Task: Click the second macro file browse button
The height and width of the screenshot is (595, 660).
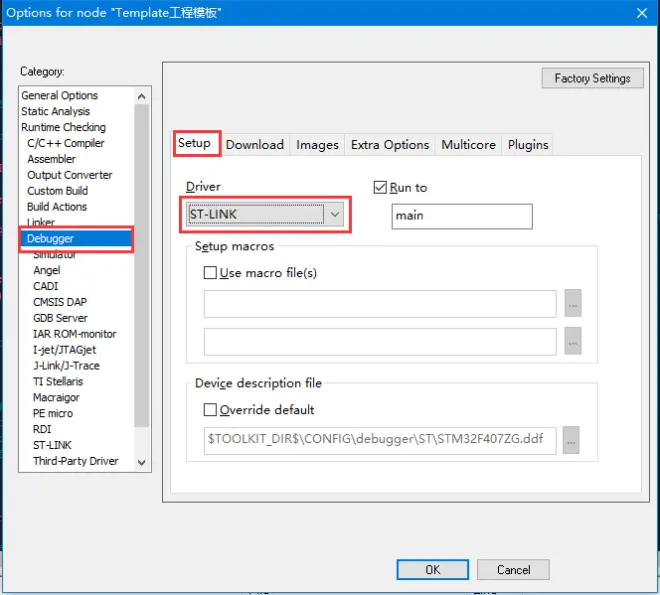Action: [x=572, y=341]
